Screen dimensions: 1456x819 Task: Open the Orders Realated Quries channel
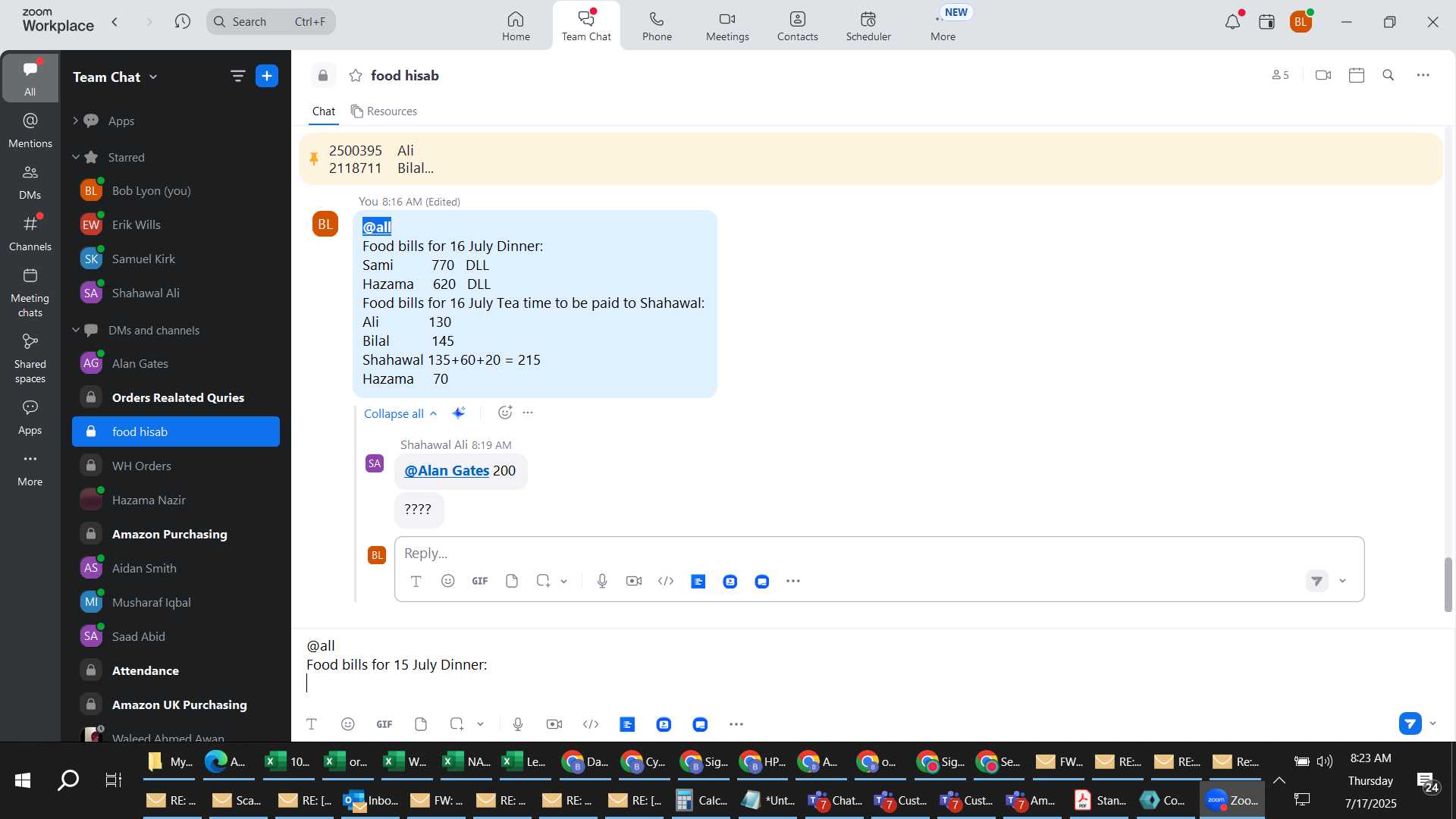tap(176, 397)
